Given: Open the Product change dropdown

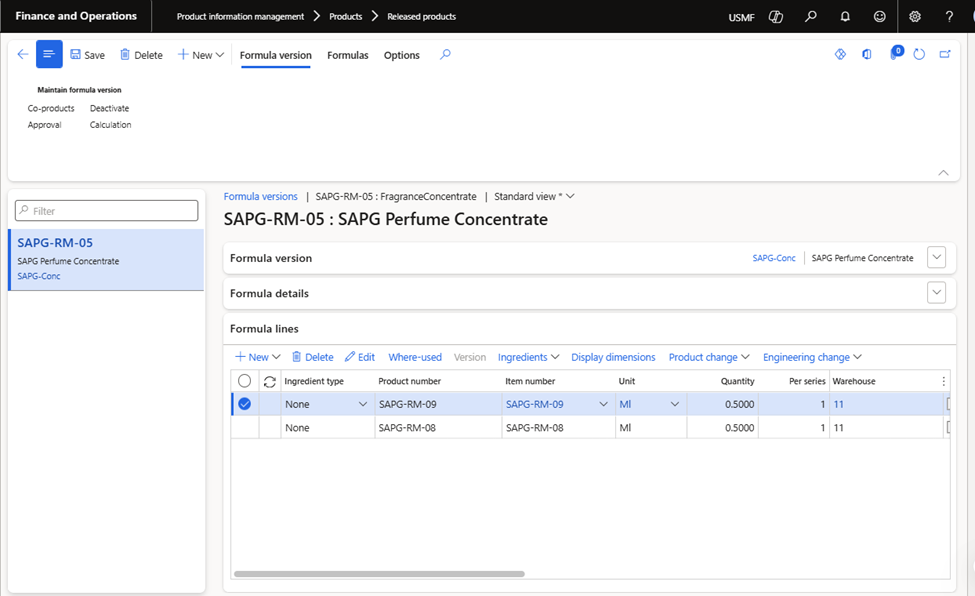Looking at the screenshot, I should pyautogui.click(x=709, y=356).
